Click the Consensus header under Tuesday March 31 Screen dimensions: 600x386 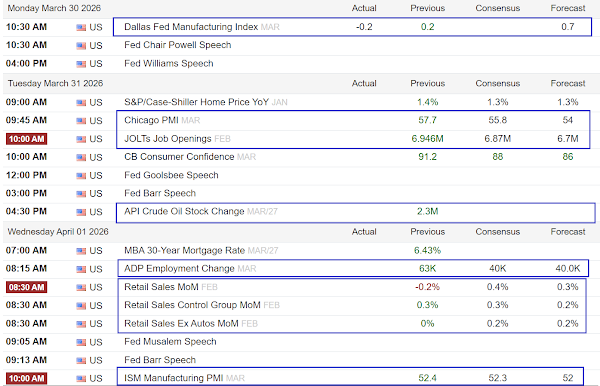click(497, 83)
